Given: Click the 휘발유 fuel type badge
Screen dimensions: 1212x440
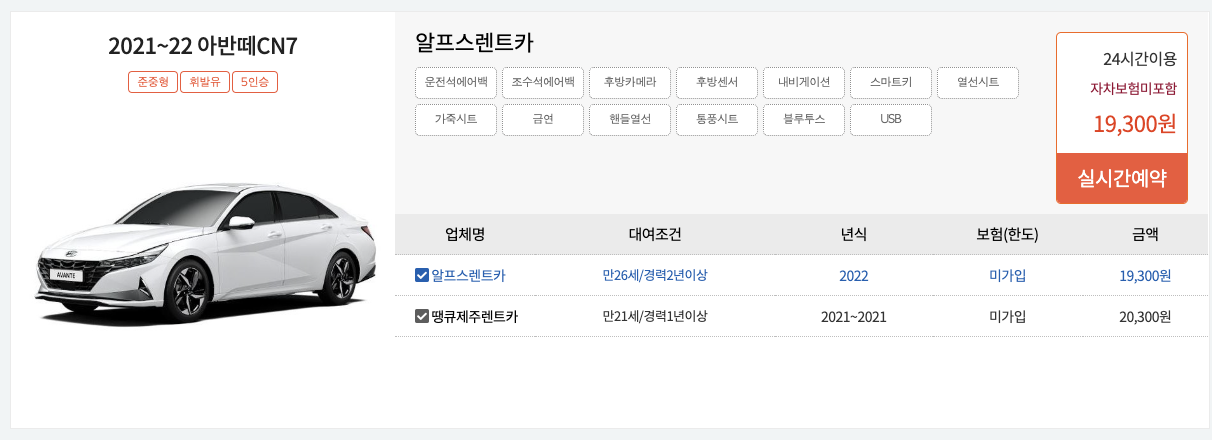Looking at the screenshot, I should pos(205,82).
